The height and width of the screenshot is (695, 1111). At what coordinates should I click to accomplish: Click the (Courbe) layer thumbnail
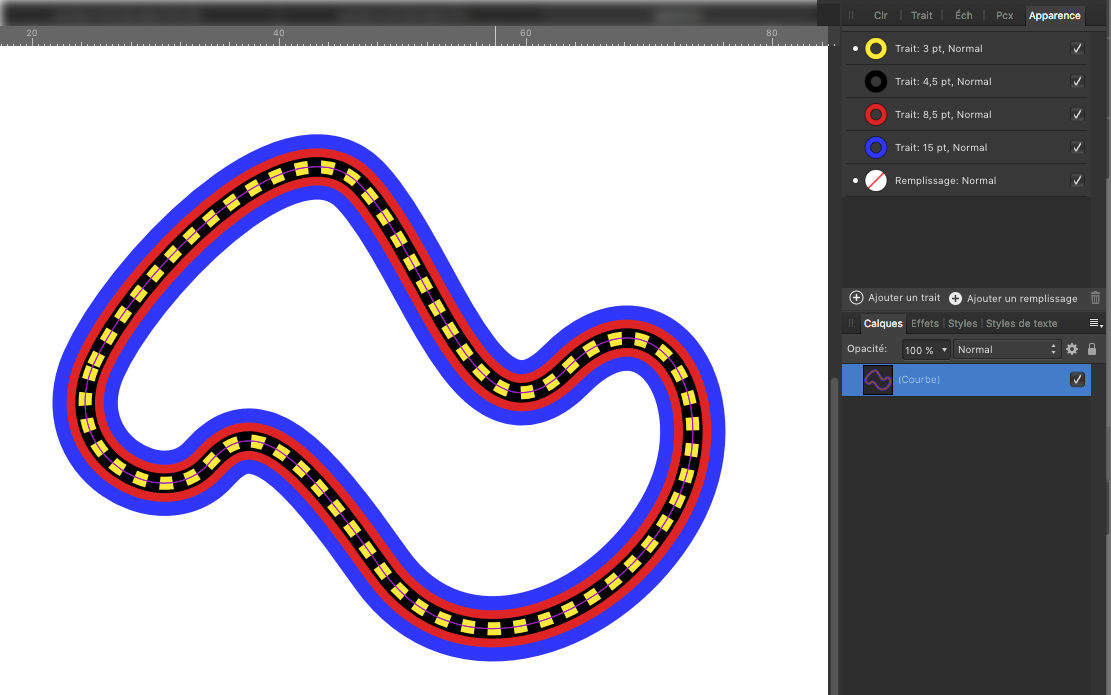(877, 380)
